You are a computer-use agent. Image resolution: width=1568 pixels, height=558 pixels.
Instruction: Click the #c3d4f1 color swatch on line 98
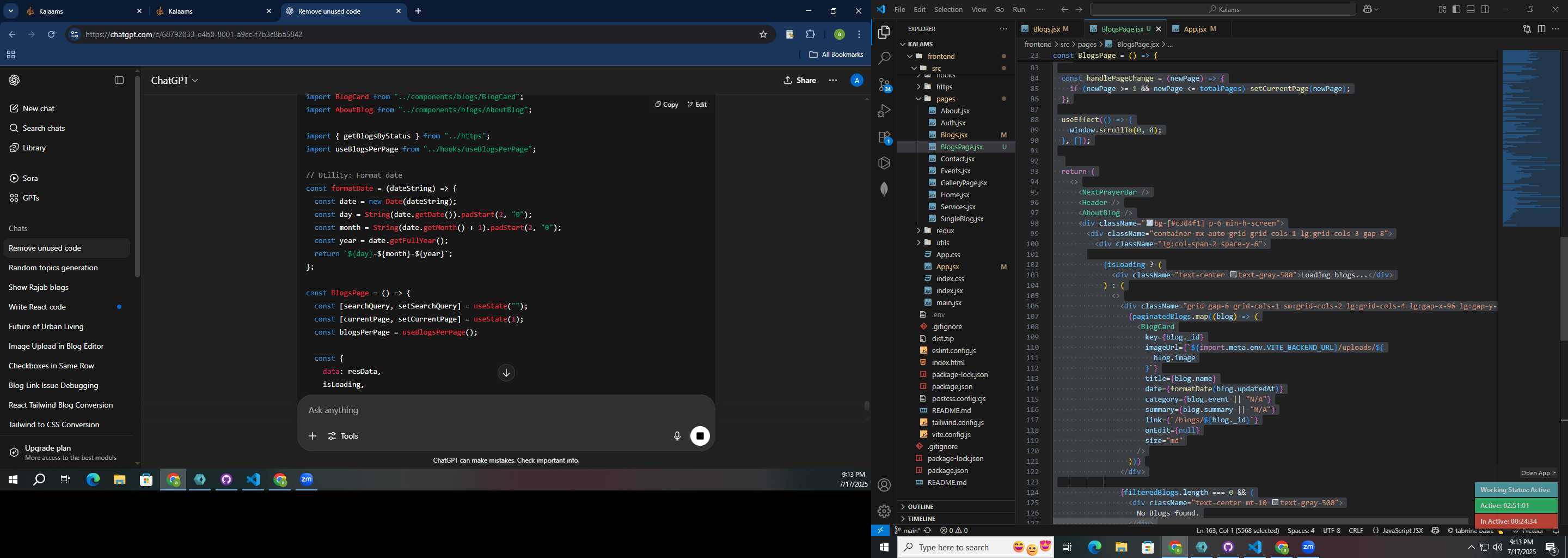pos(1150,223)
